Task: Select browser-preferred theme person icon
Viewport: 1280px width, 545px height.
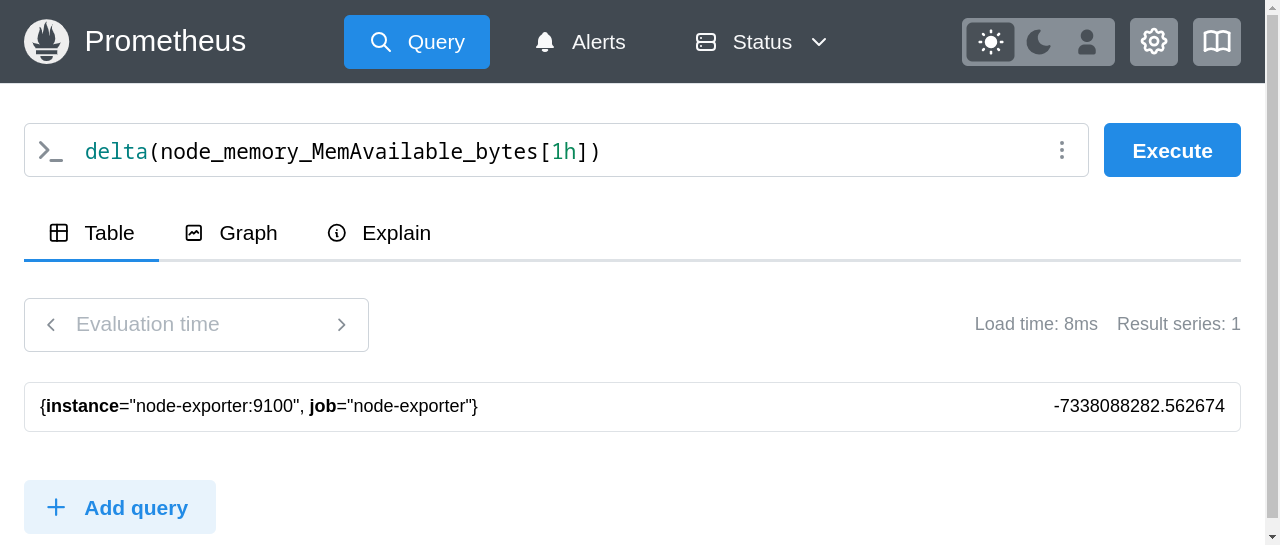Action: [1087, 42]
